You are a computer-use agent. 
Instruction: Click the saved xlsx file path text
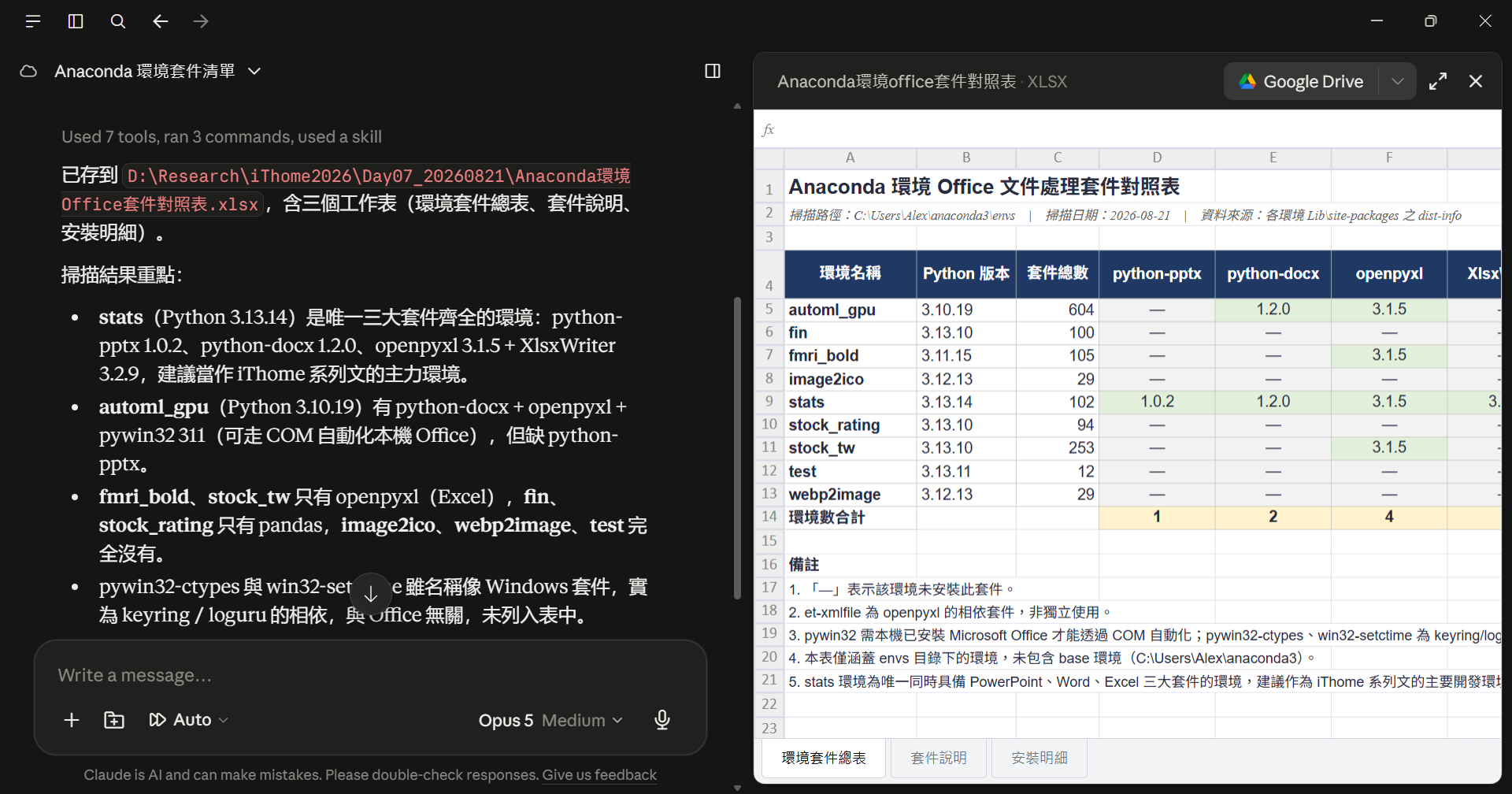[x=346, y=190]
